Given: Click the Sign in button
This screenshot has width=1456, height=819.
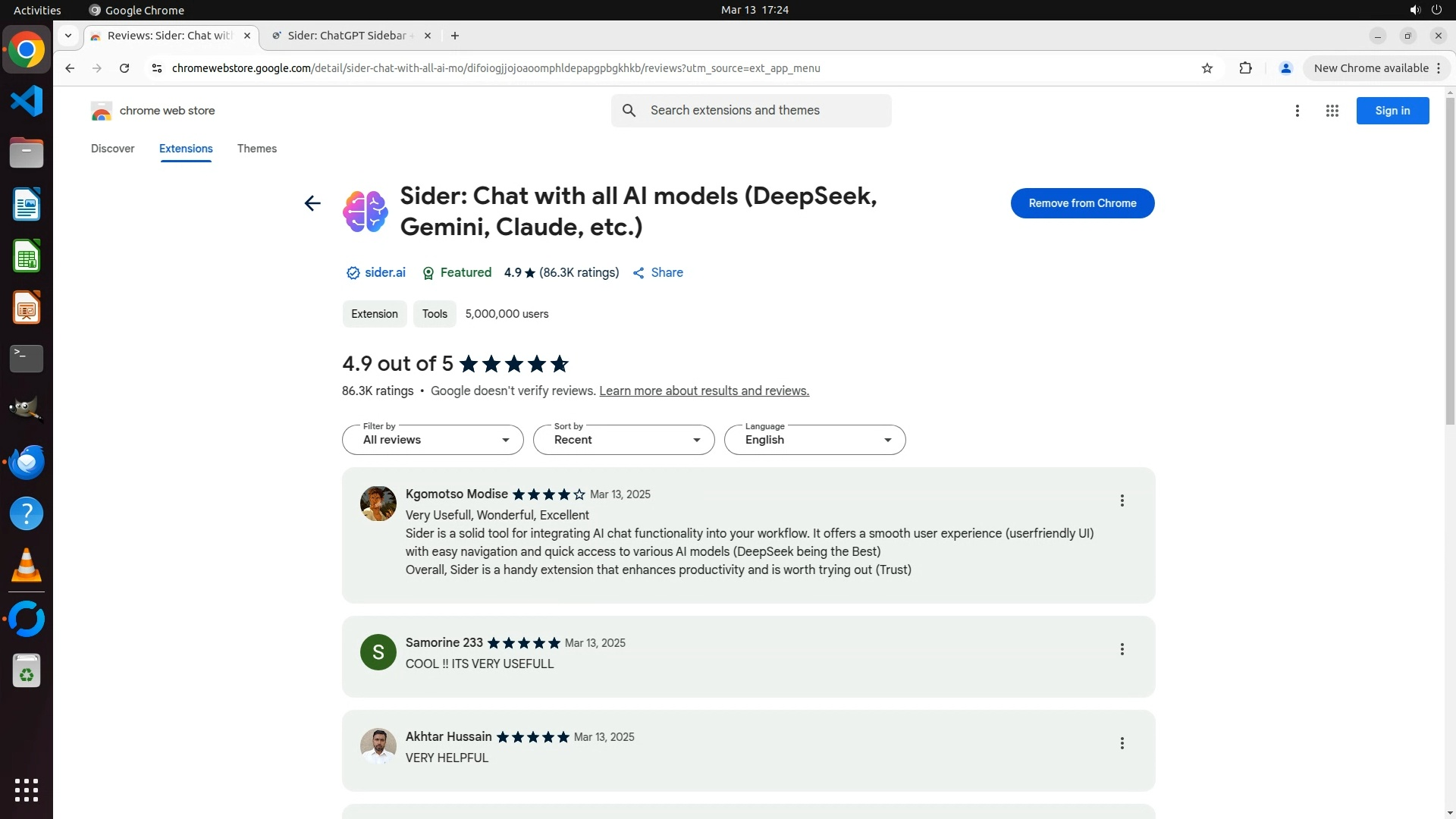Looking at the screenshot, I should [x=1392, y=111].
